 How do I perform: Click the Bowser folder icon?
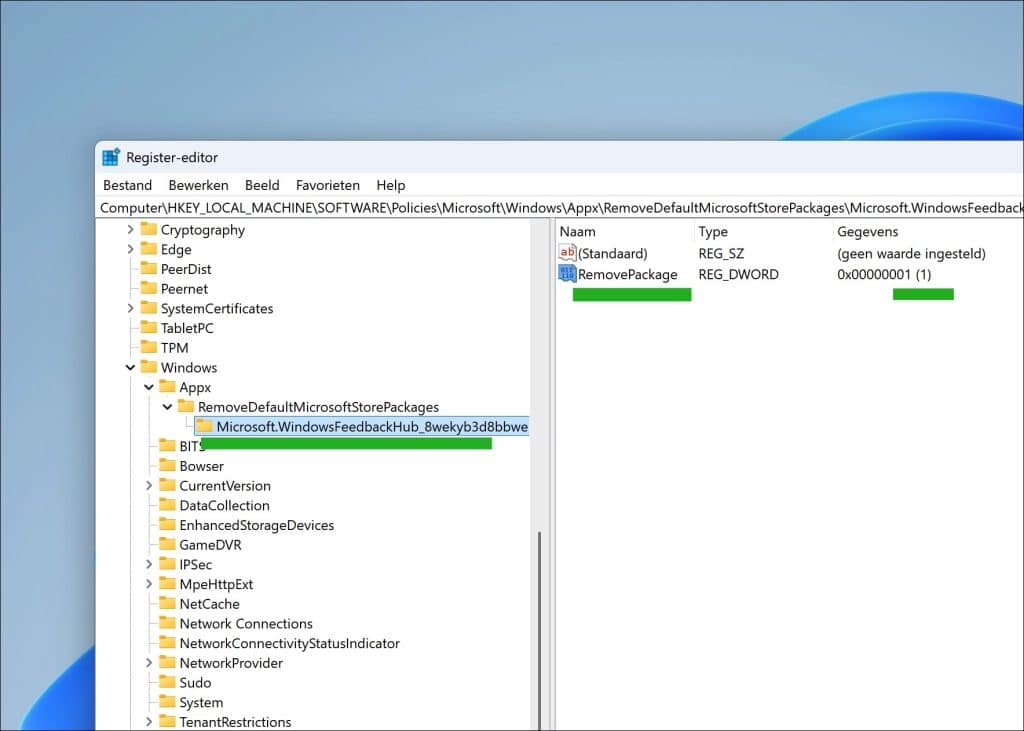click(168, 465)
